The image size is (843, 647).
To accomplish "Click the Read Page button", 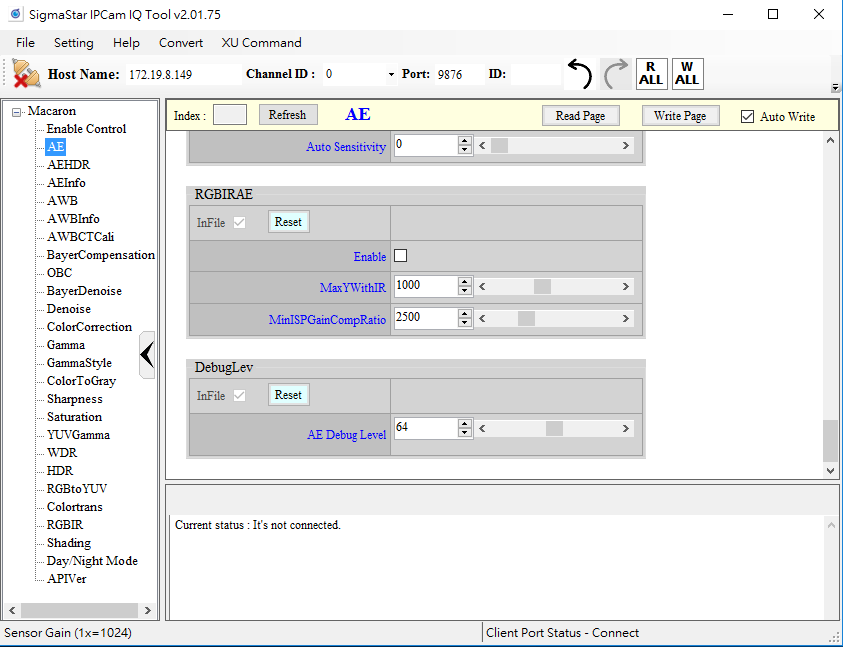I will [x=580, y=115].
